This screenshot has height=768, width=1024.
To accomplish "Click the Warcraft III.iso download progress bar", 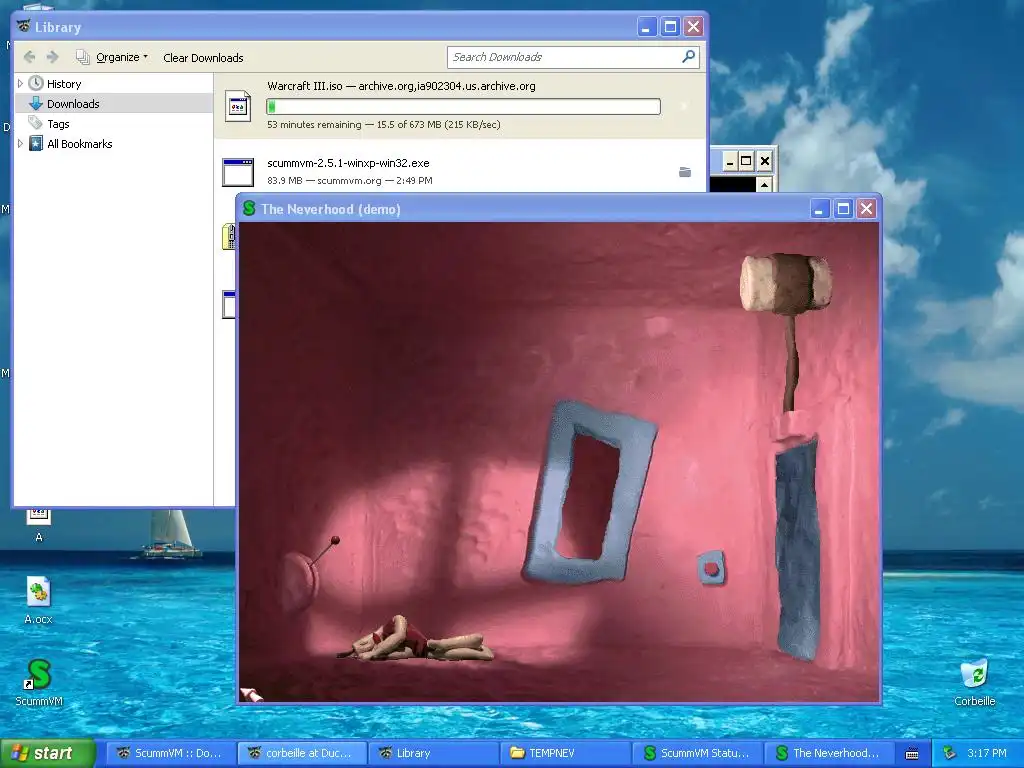I will 464,106.
